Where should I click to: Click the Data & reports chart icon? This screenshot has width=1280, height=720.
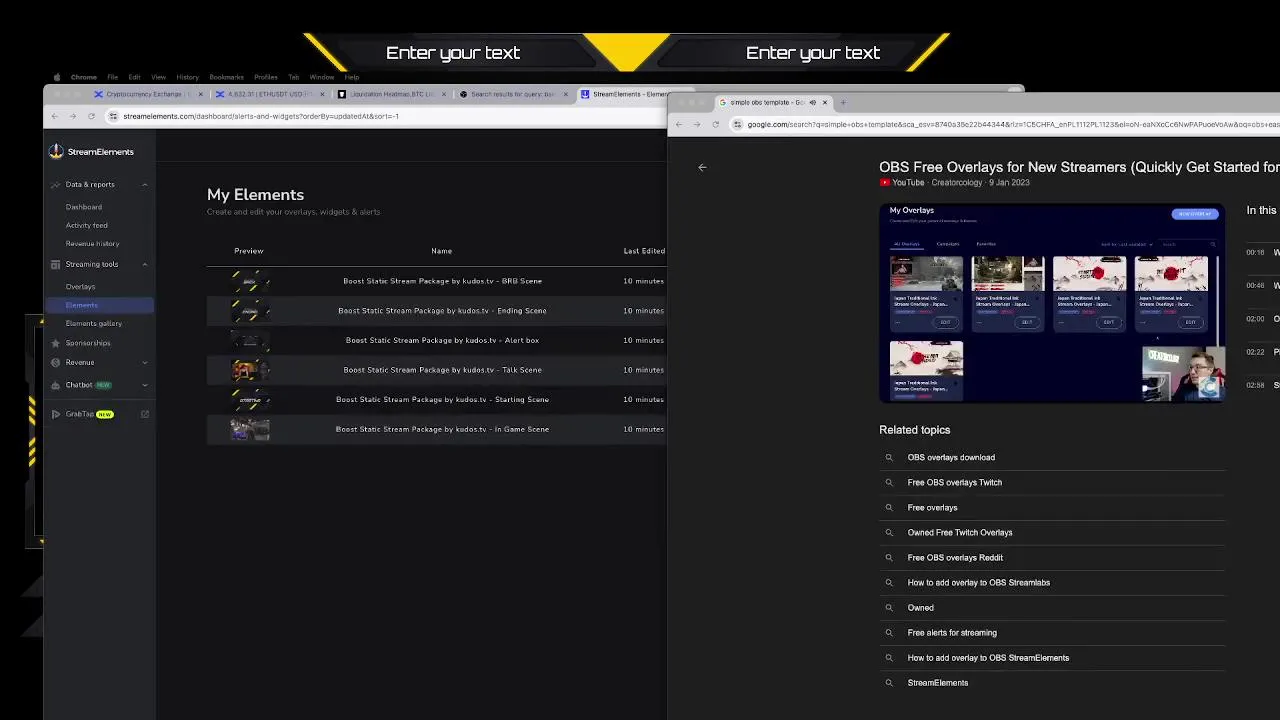[x=56, y=184]
